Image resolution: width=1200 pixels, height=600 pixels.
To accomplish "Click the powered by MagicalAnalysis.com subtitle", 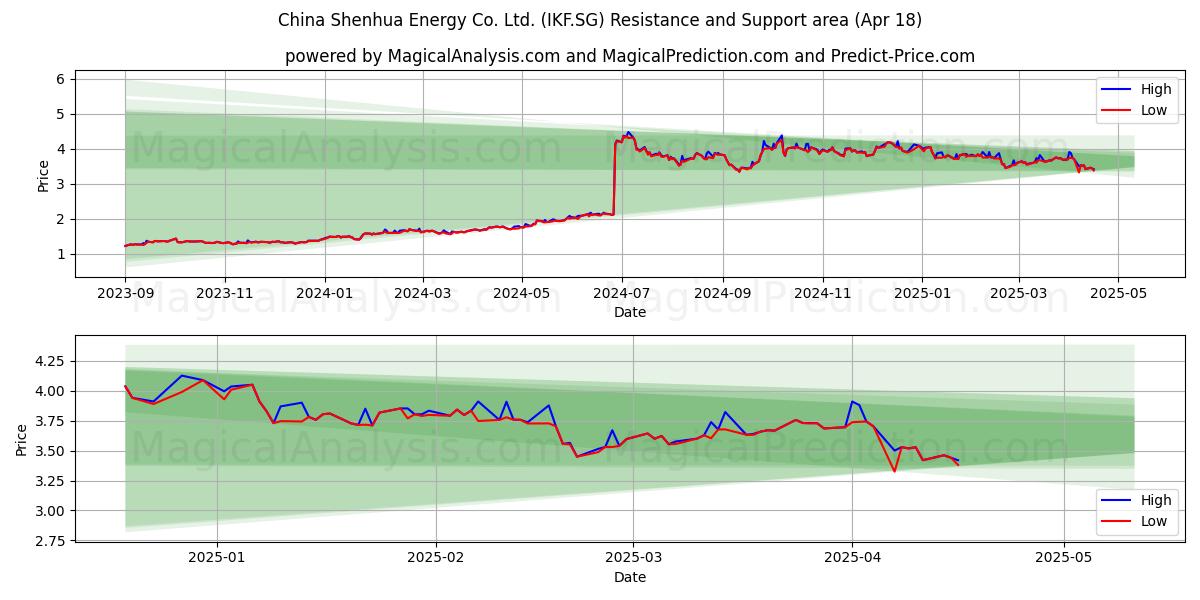I will 630,56.
